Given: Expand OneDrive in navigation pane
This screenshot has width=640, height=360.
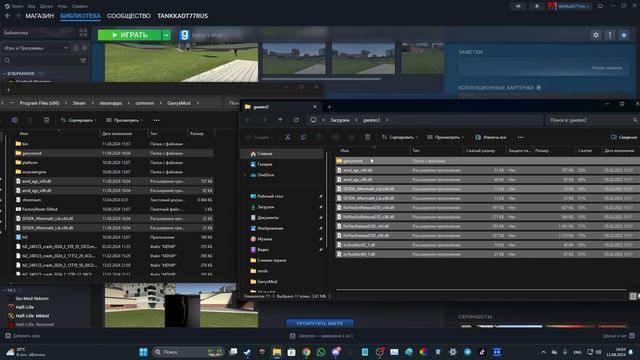Looking at the screenshot, I should (245, 175).
